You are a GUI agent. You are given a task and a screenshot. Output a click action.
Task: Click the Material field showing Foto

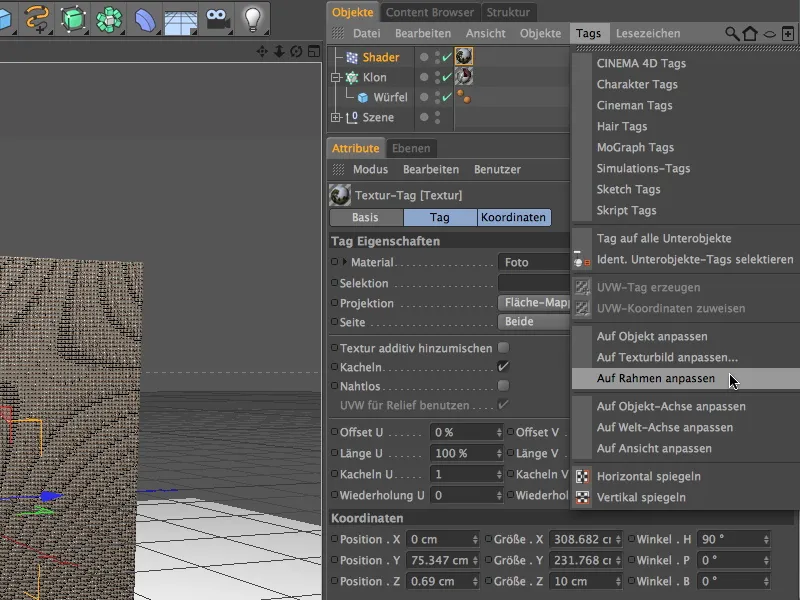click(x=534, y=262)
